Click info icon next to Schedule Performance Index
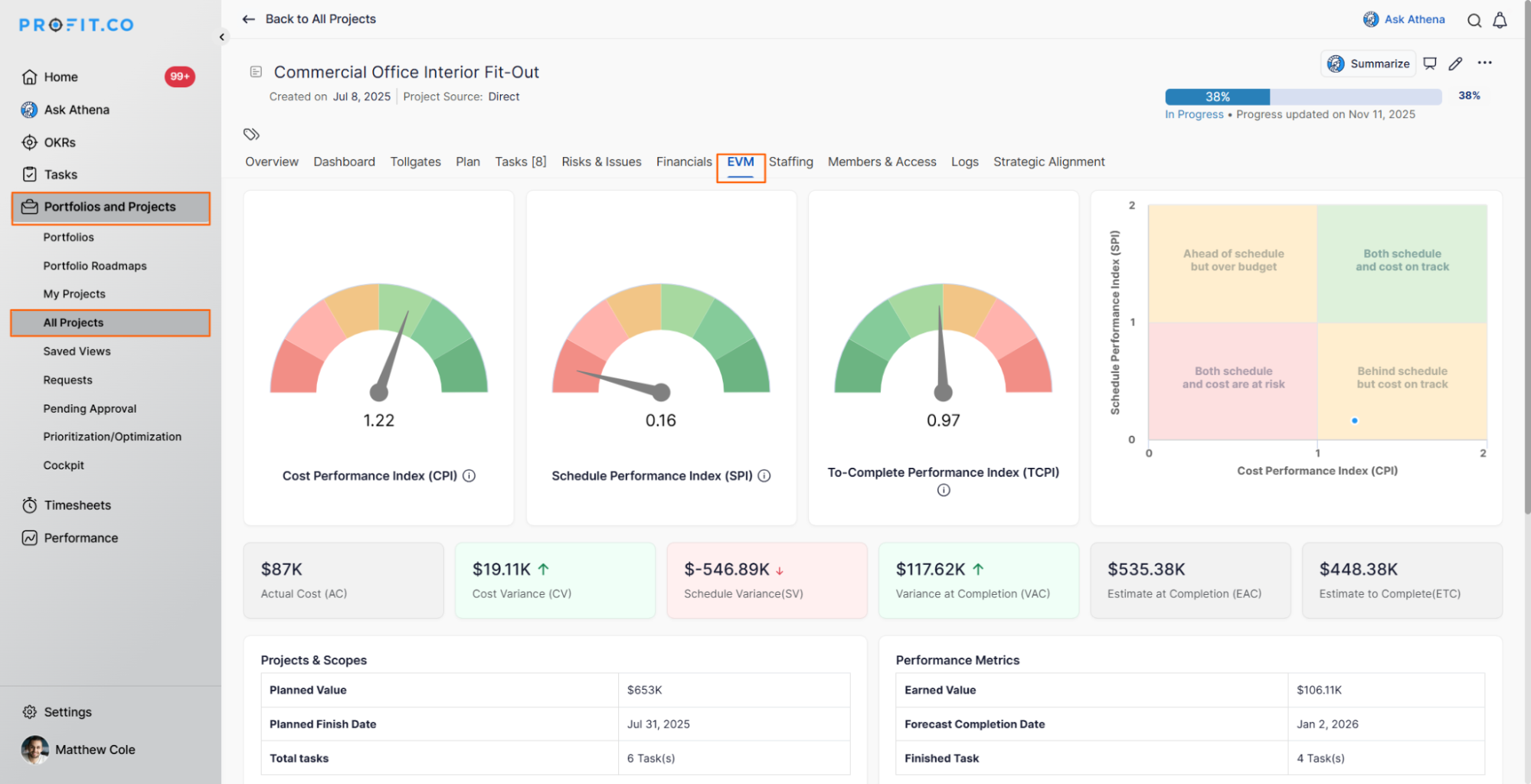 pos(764,475)
